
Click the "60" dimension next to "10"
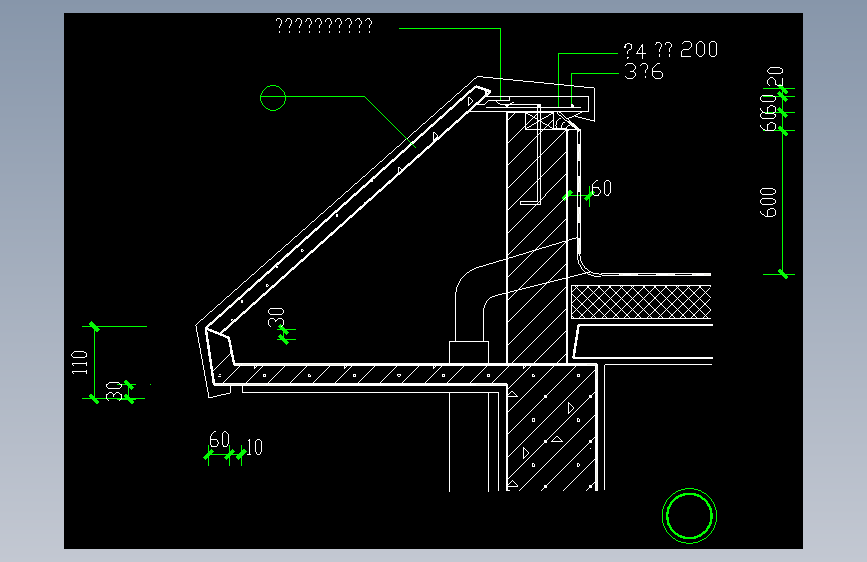(220, 440)
